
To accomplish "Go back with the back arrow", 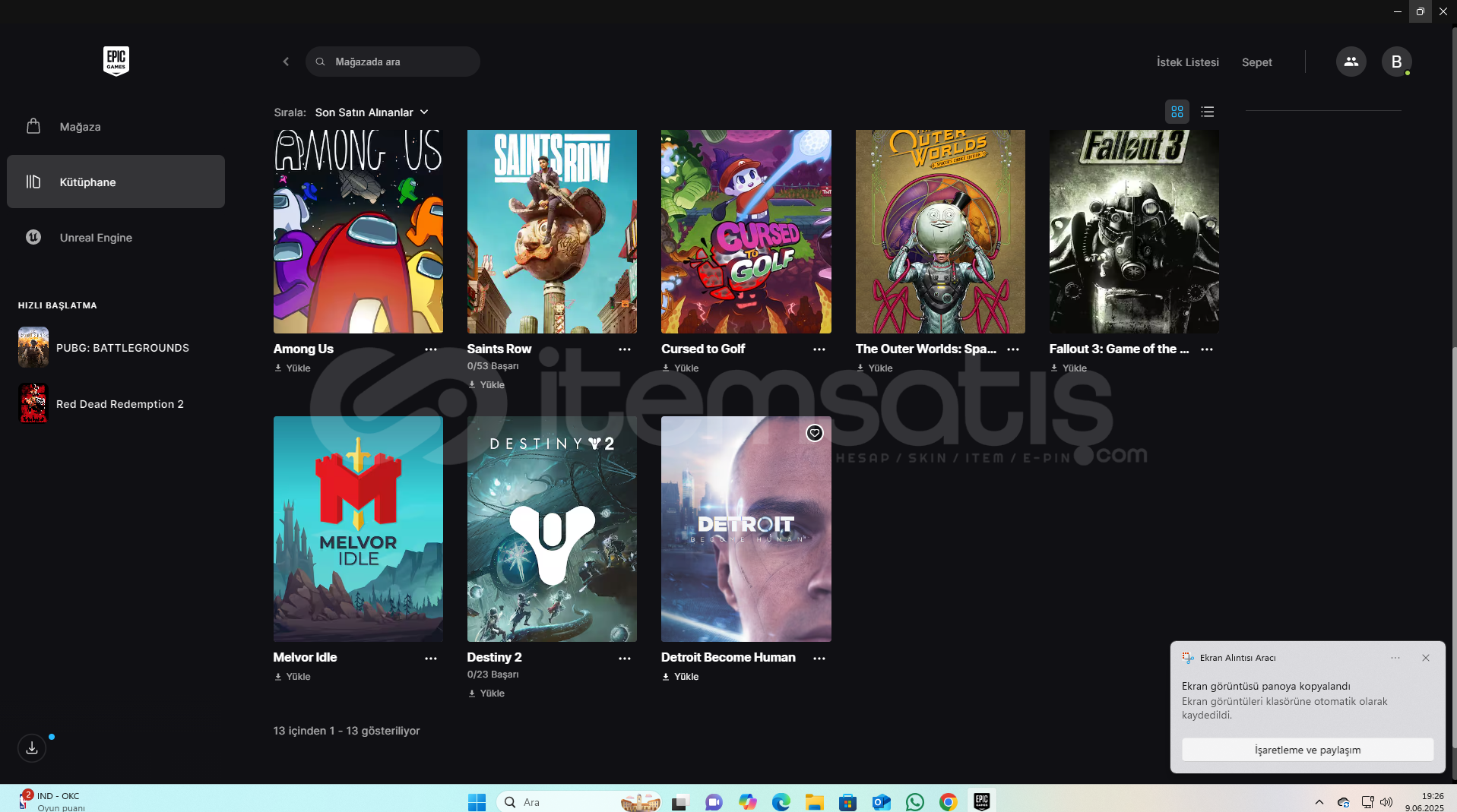I will coord(286,62).
